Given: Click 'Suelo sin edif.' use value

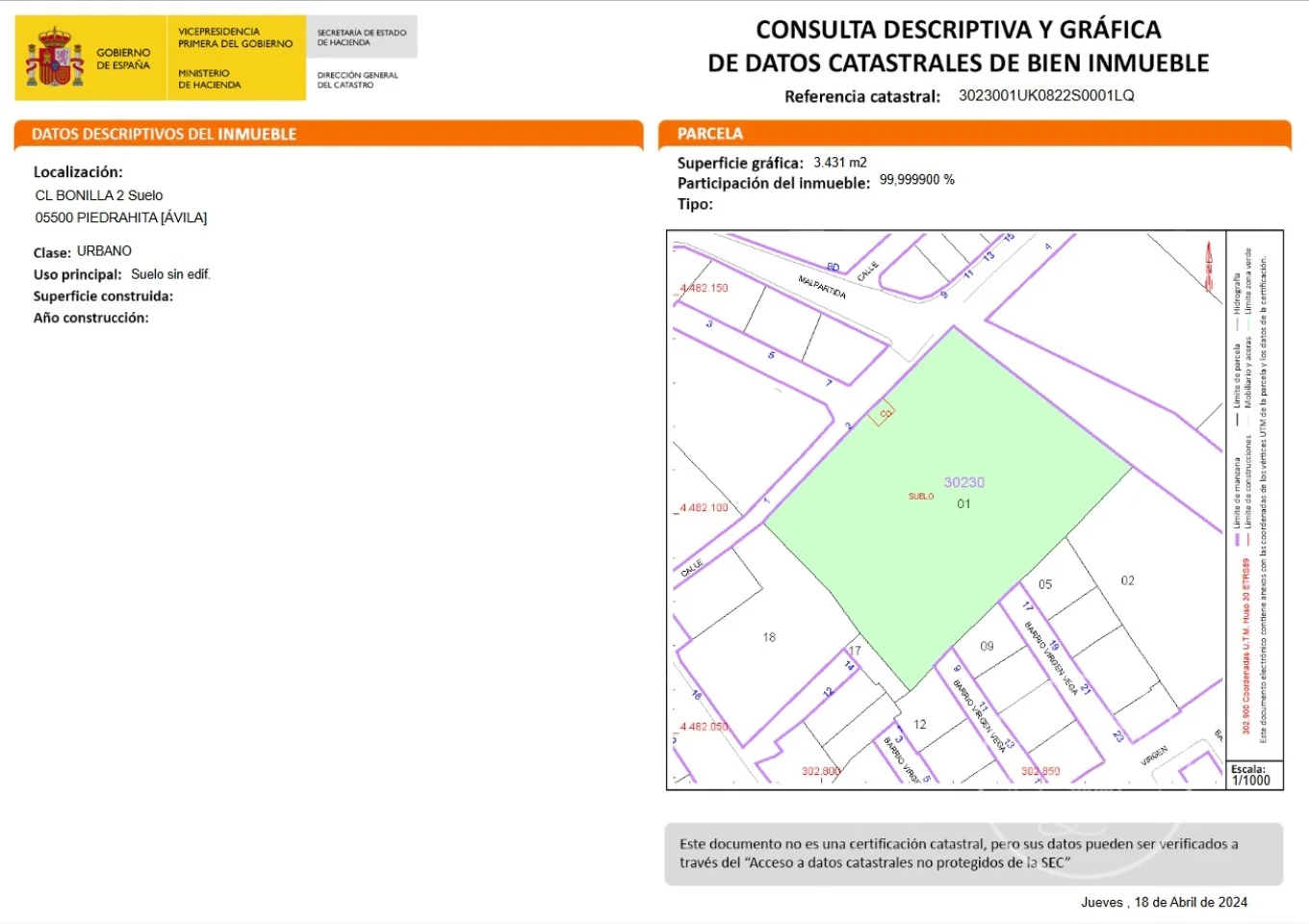Looking at the screenshot, I should 170,274.
